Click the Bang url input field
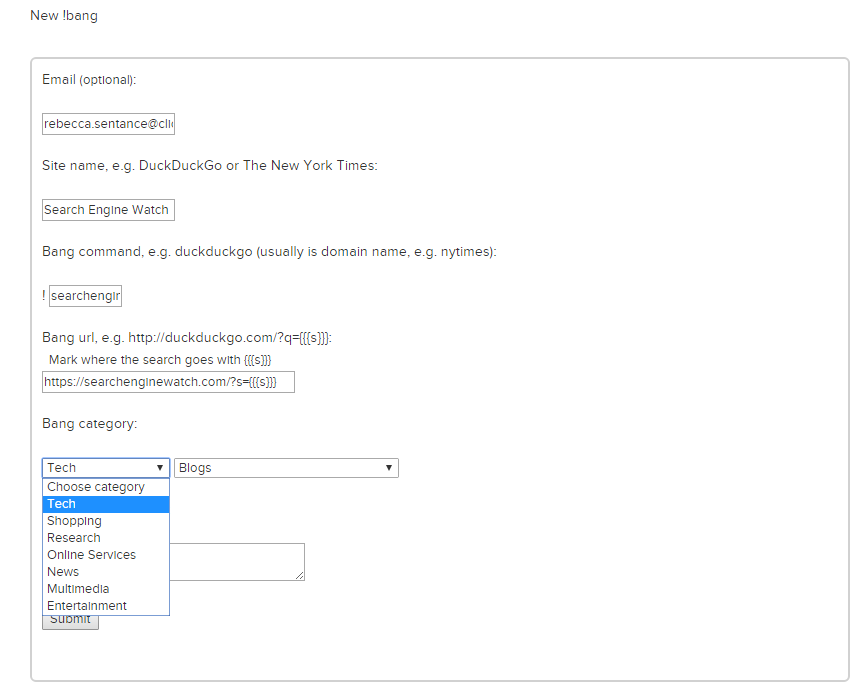Image resolution: width=865 pixels, height=693 pixels. 168,383
